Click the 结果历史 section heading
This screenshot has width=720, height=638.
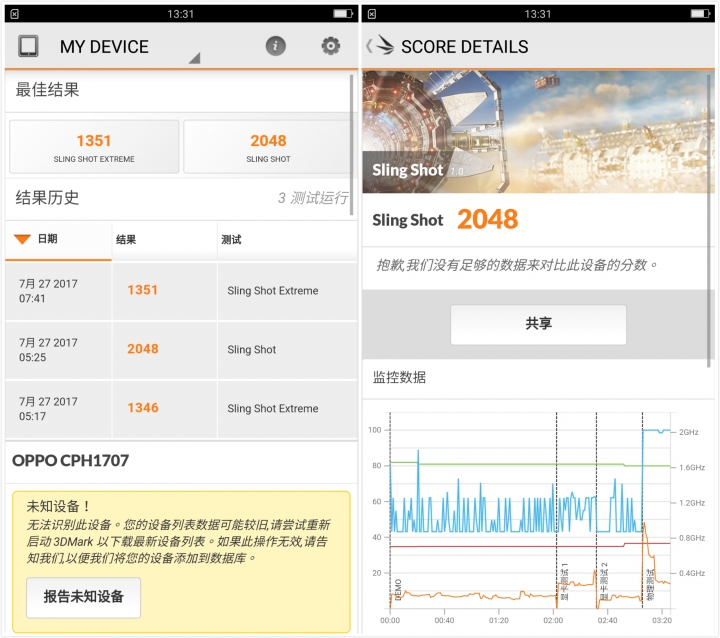(x=47, y=198)
